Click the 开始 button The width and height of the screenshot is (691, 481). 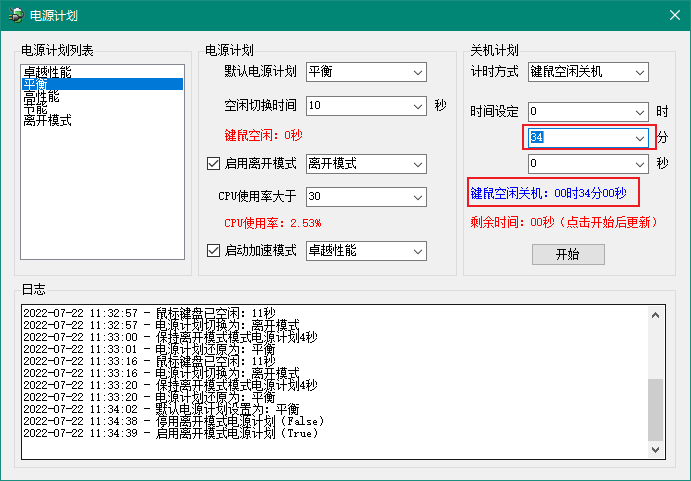pos(568,254)
